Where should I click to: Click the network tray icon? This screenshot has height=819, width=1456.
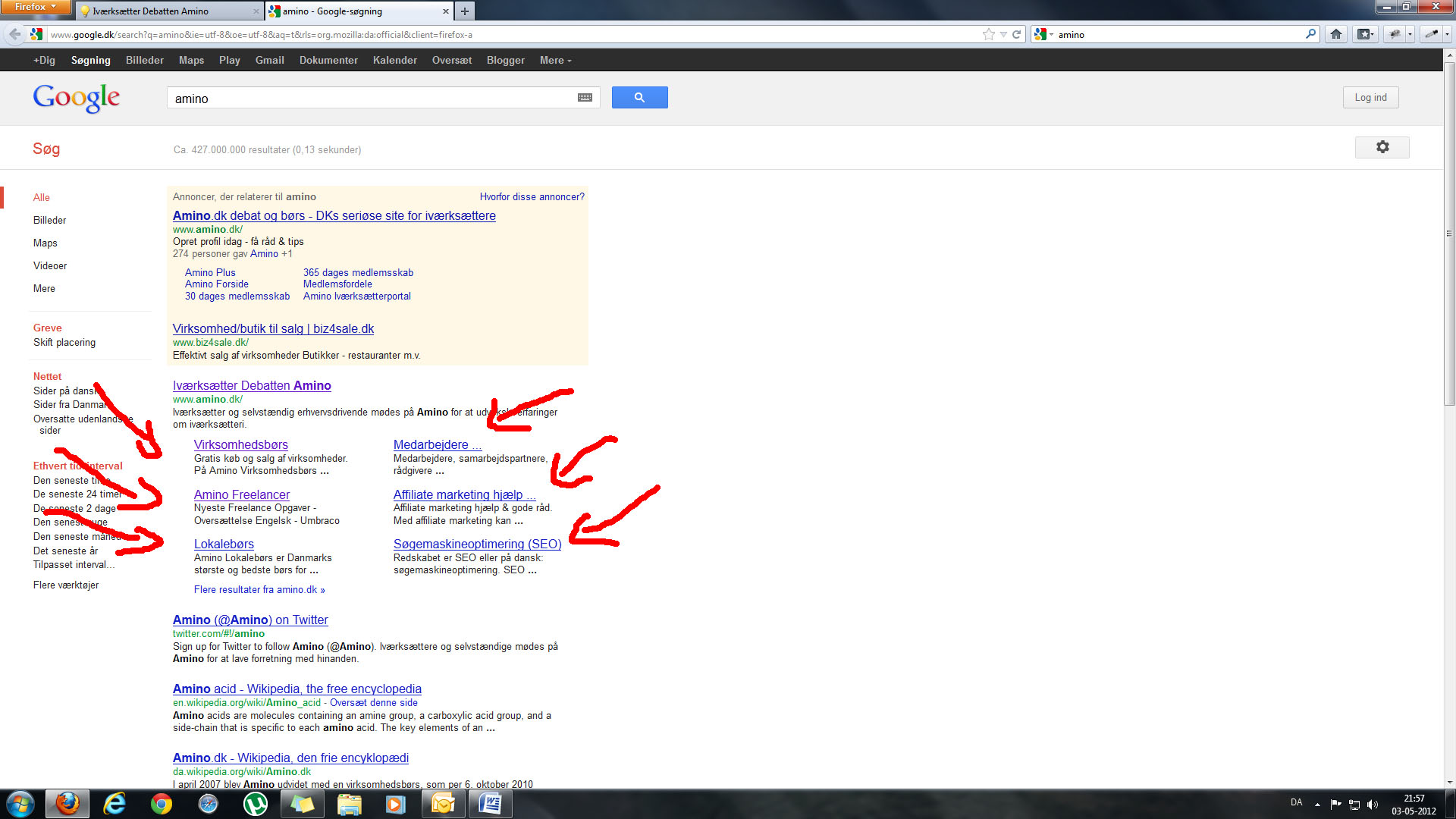1354,805
